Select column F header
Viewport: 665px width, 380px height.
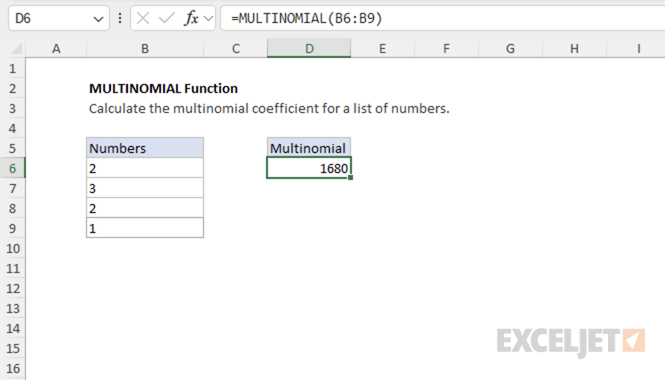pos(447,48)
